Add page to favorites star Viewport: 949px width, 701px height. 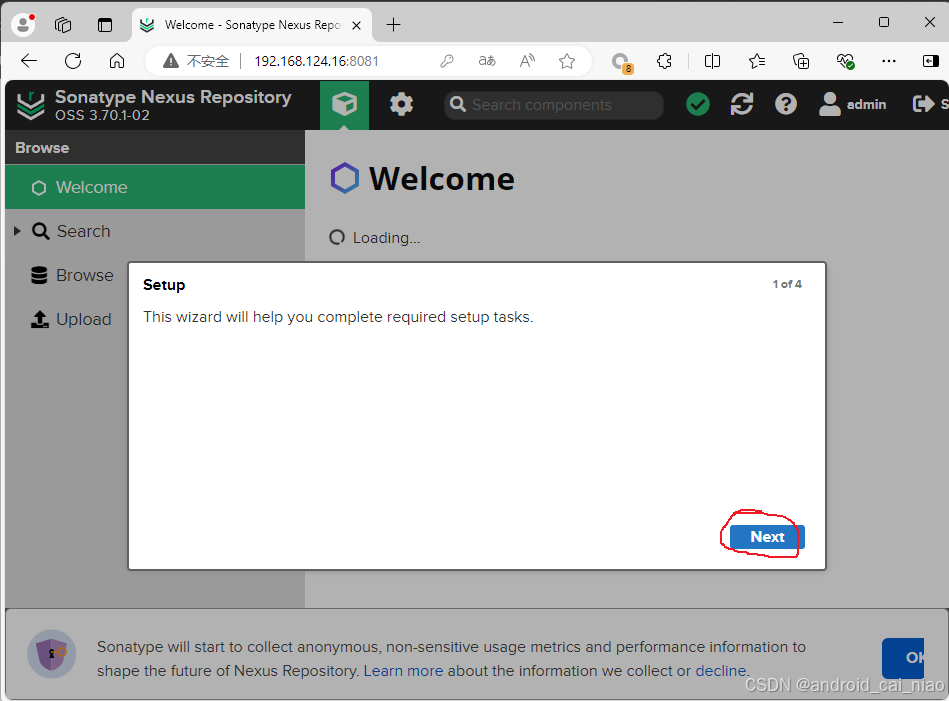[x=567, y=61]
